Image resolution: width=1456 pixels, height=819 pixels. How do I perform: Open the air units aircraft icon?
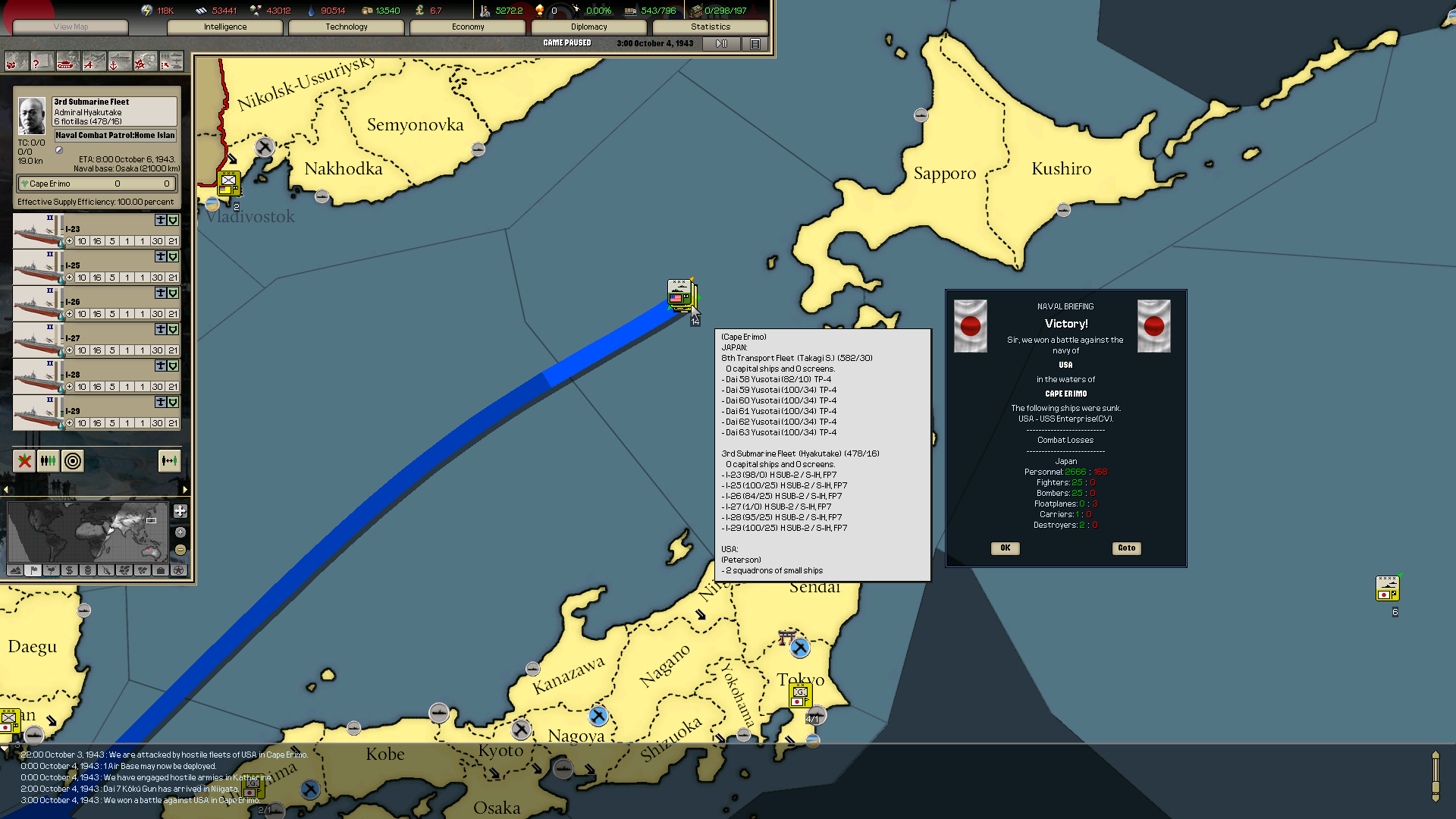[x=93, y=62]
